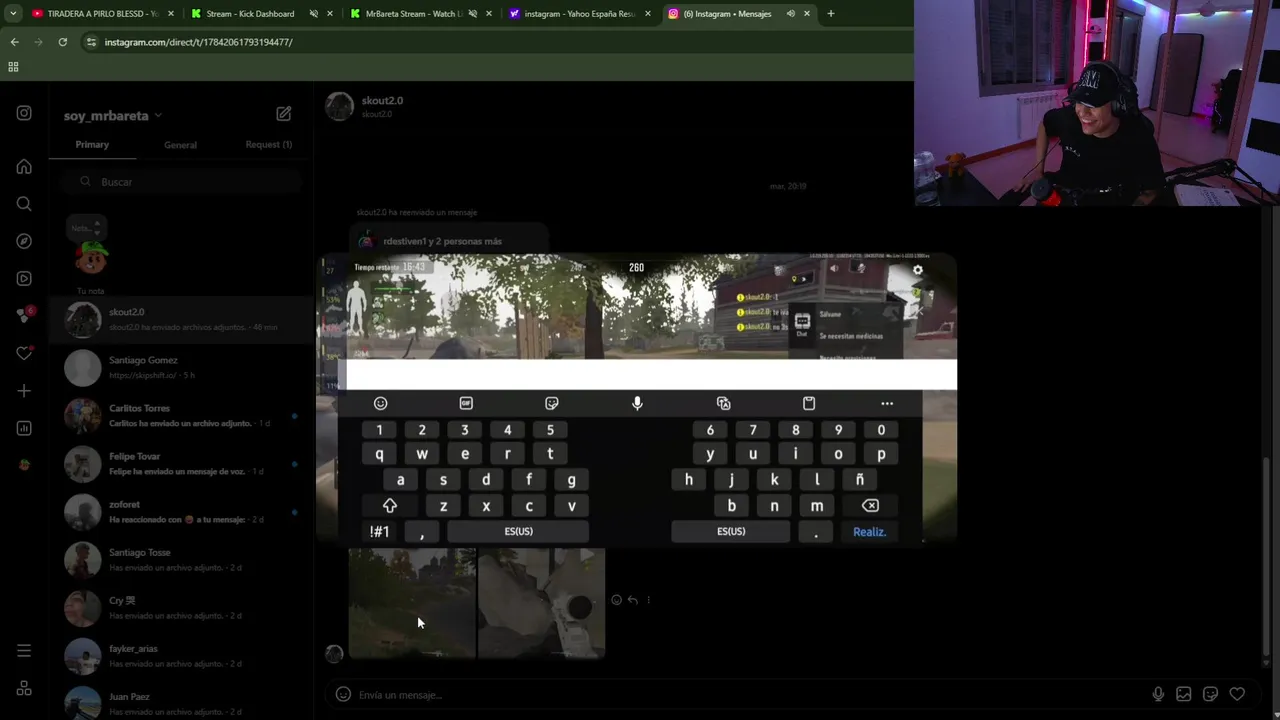This screenshot has width=1280, height=720.
Task: Open the dashboard chart icon in sidebar
Action: [24, 428]
